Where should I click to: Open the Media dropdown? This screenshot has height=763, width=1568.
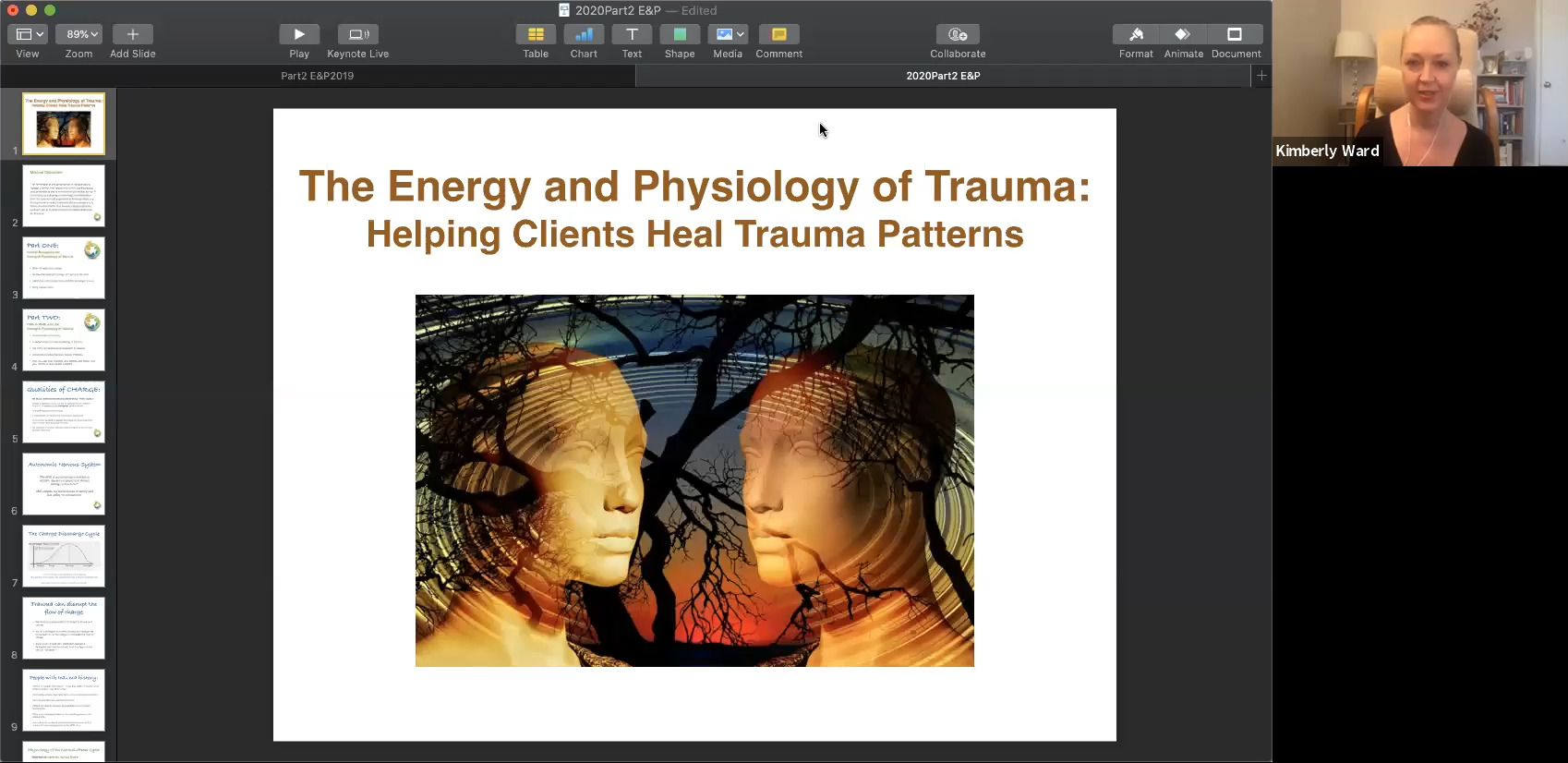point(728,34)
